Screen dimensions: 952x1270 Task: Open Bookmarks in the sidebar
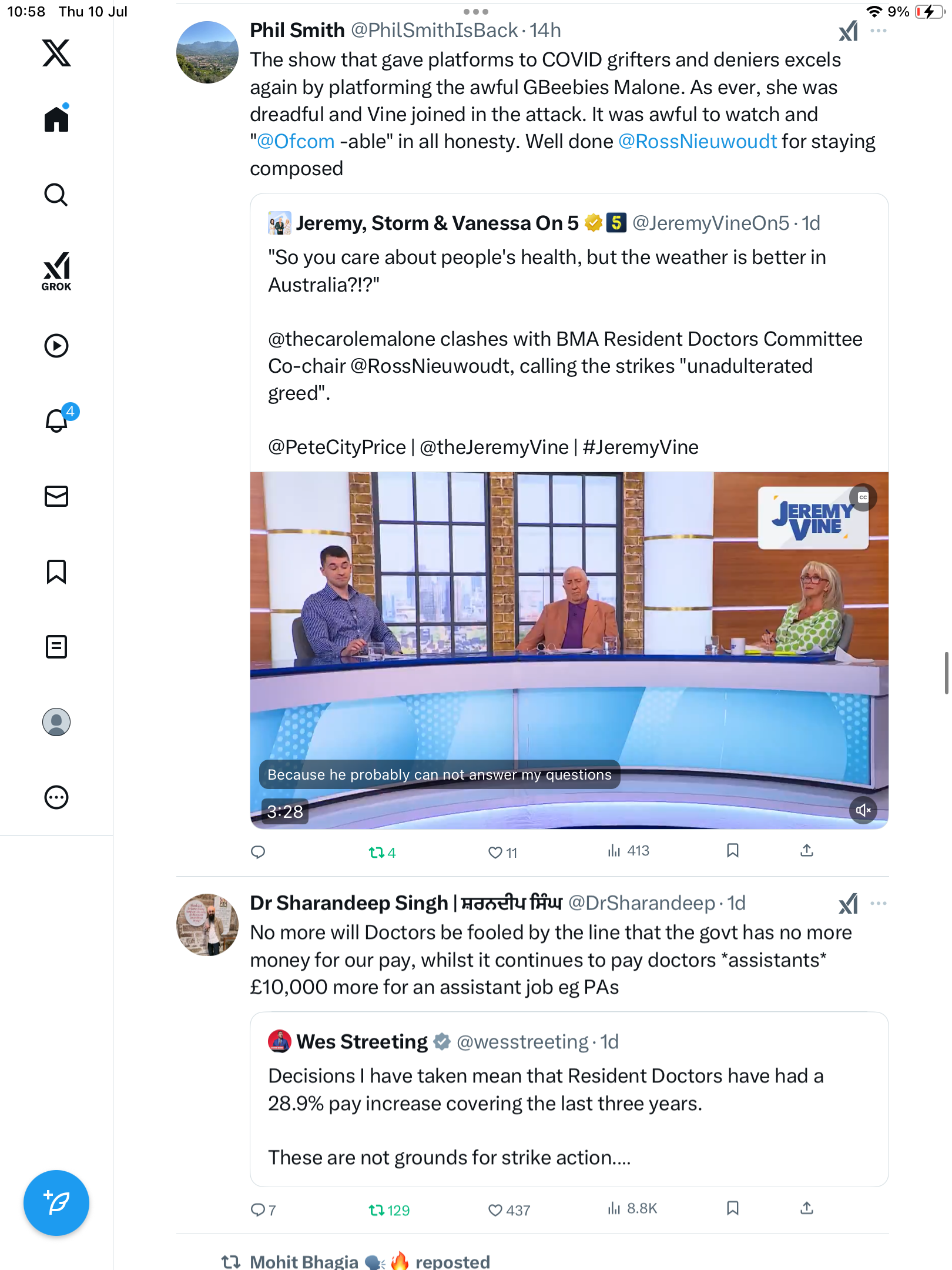56,571
